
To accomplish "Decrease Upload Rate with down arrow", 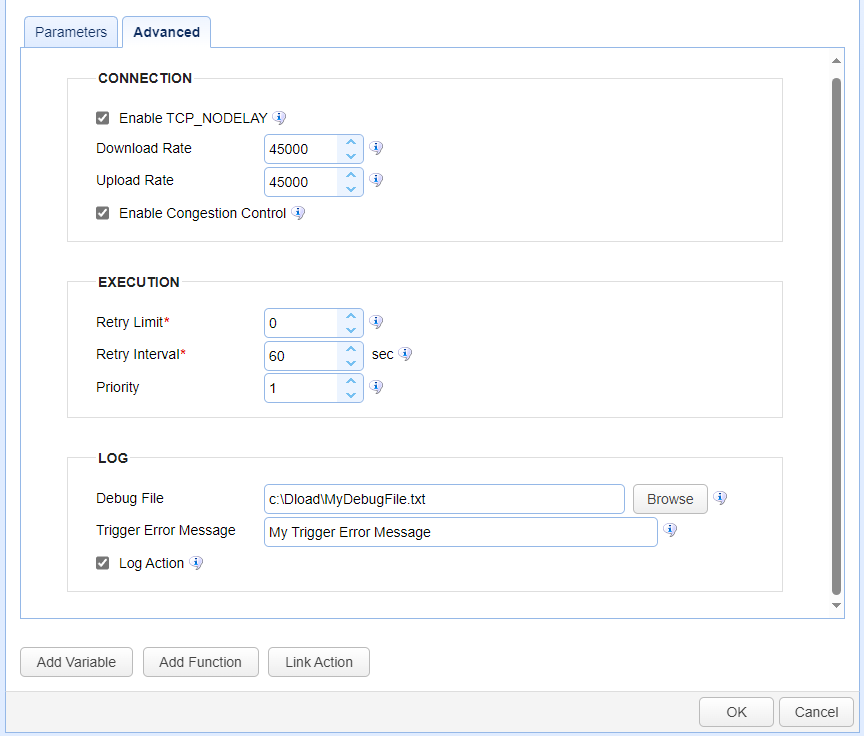I will (350, 189).
